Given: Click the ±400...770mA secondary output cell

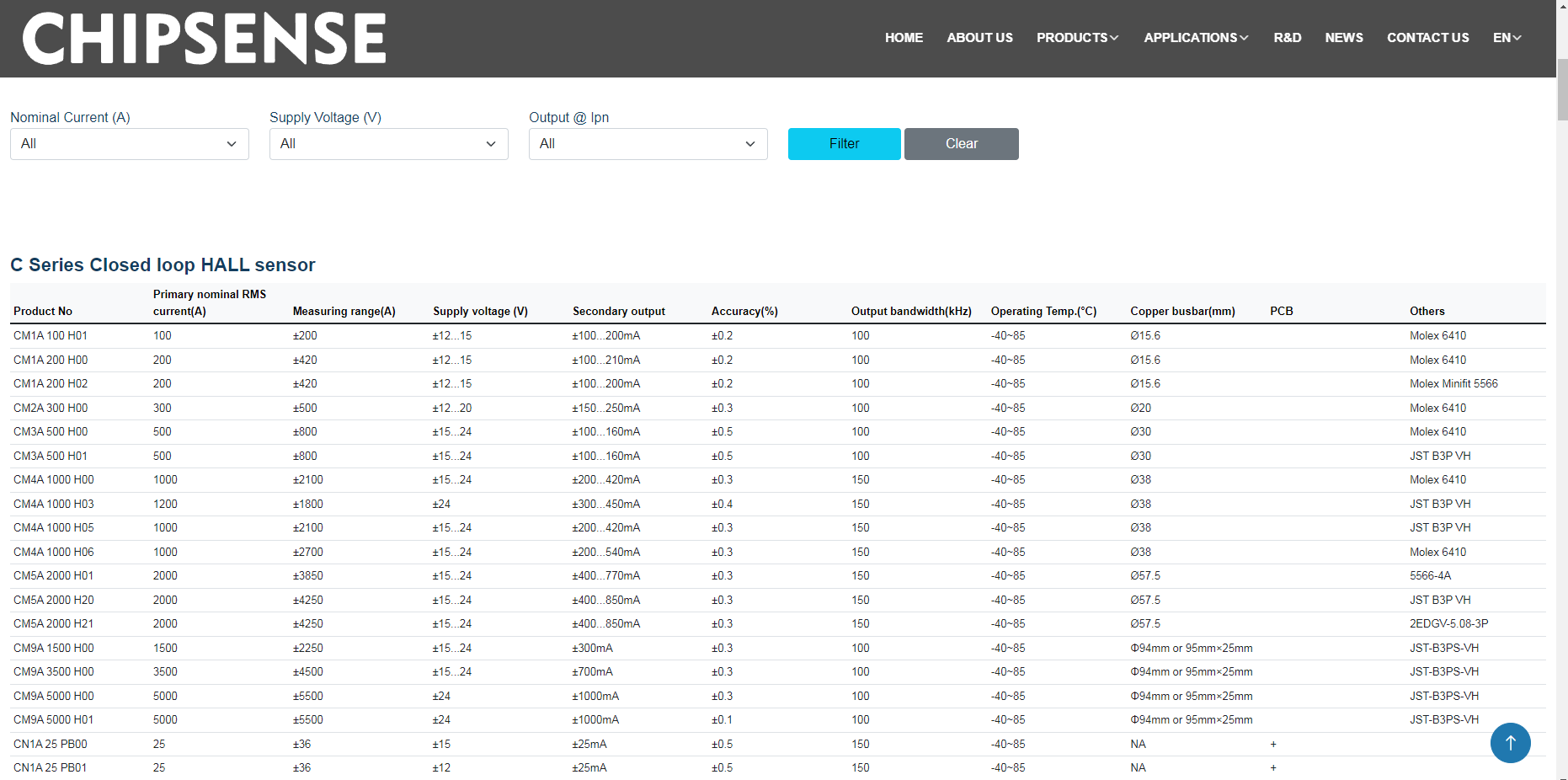Looking at the screenshot, I should tap(606, 575).
